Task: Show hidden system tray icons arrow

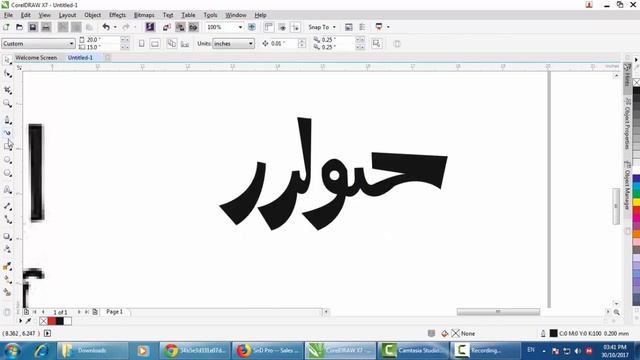Action: [x=544, y=351]
